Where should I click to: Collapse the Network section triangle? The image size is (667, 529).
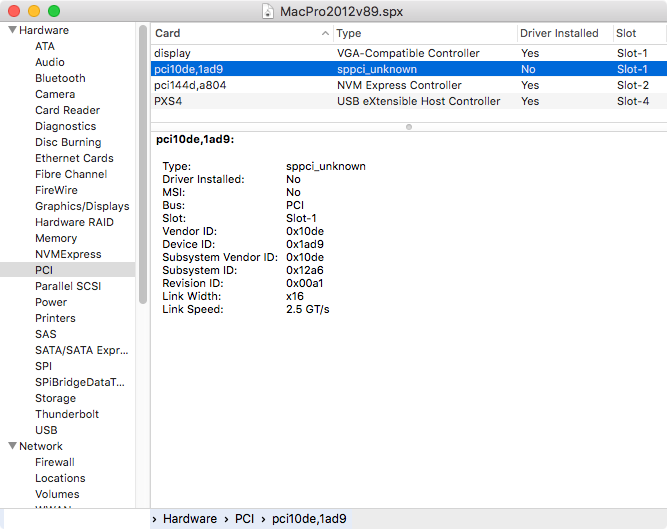click(12, 446)
